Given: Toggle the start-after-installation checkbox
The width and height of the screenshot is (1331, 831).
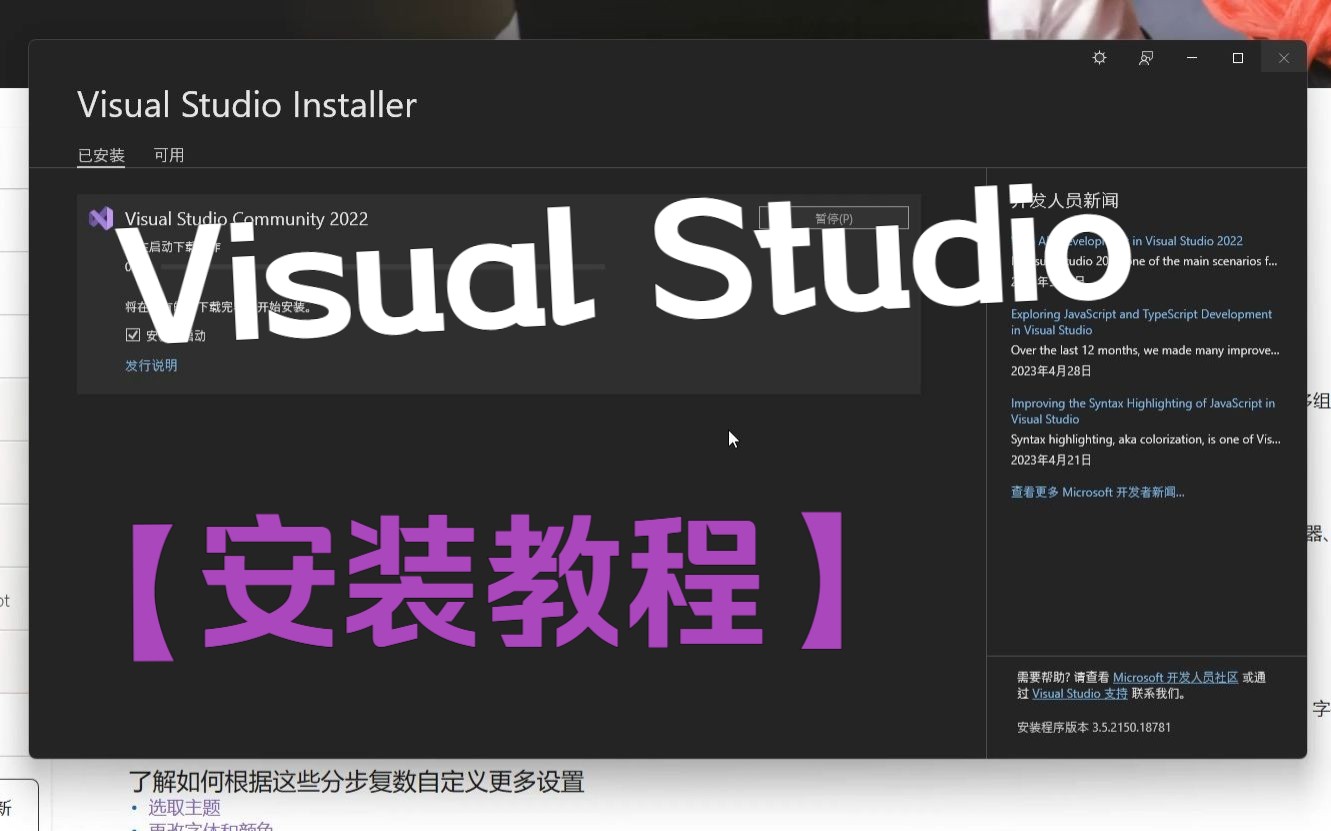Looking at the screenshot, I should (133, 335).
